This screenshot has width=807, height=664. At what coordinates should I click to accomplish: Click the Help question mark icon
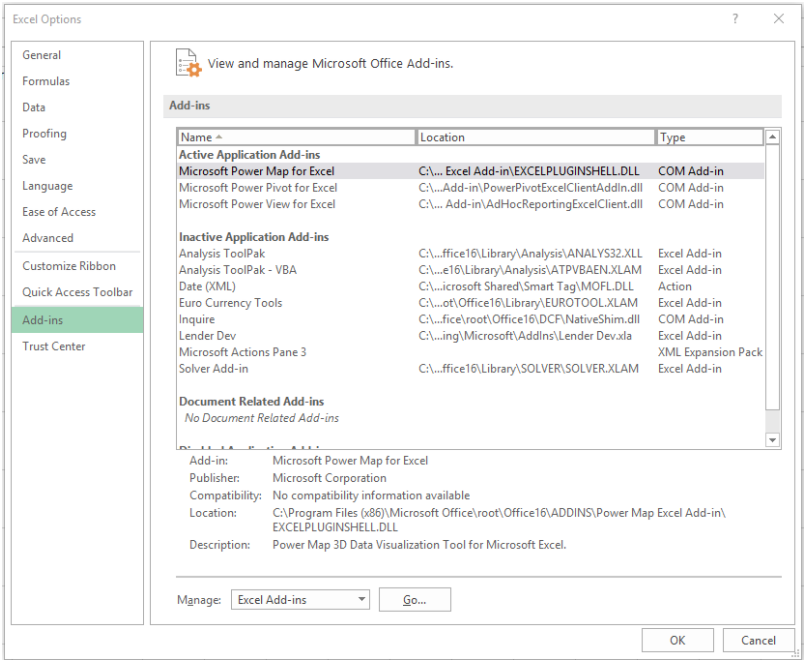pyautogui.click(x=735, y=19)
